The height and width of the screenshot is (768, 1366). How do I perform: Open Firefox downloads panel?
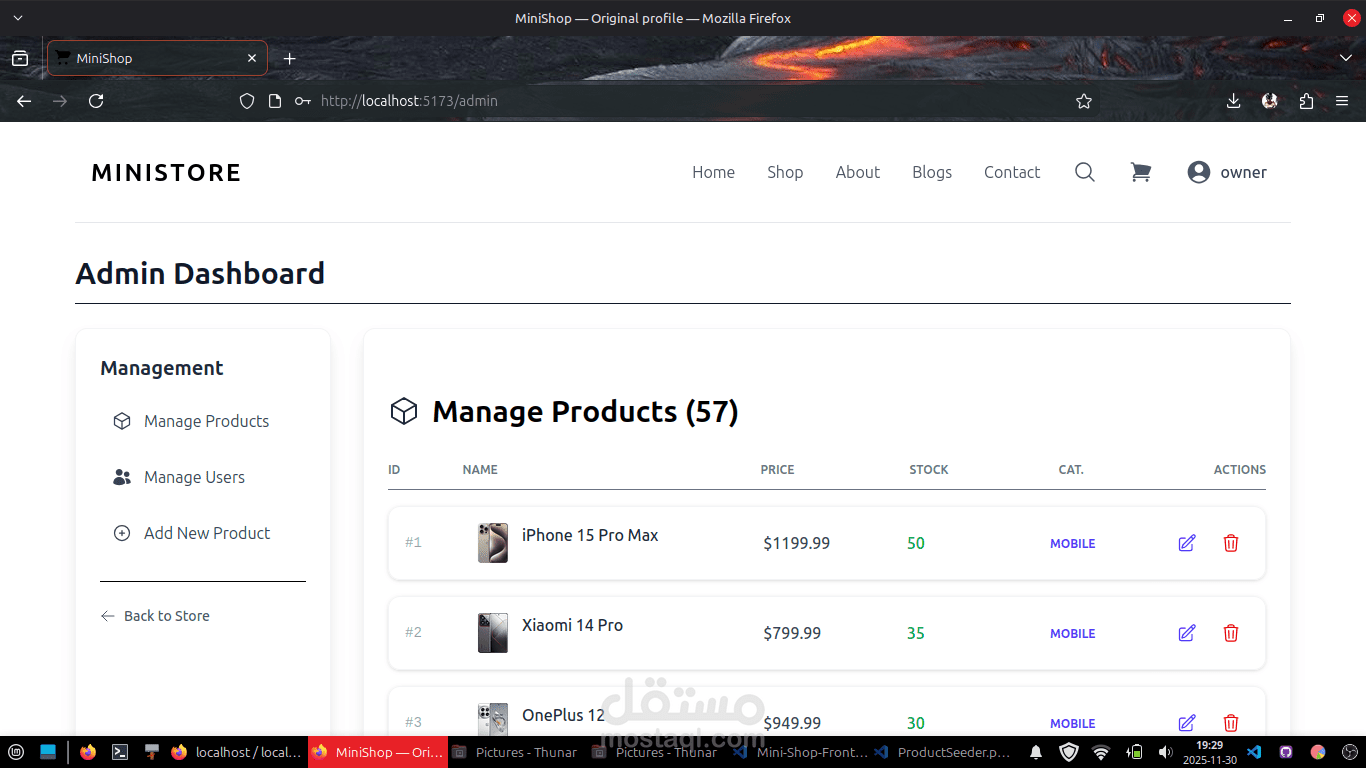pos(1233,101)
